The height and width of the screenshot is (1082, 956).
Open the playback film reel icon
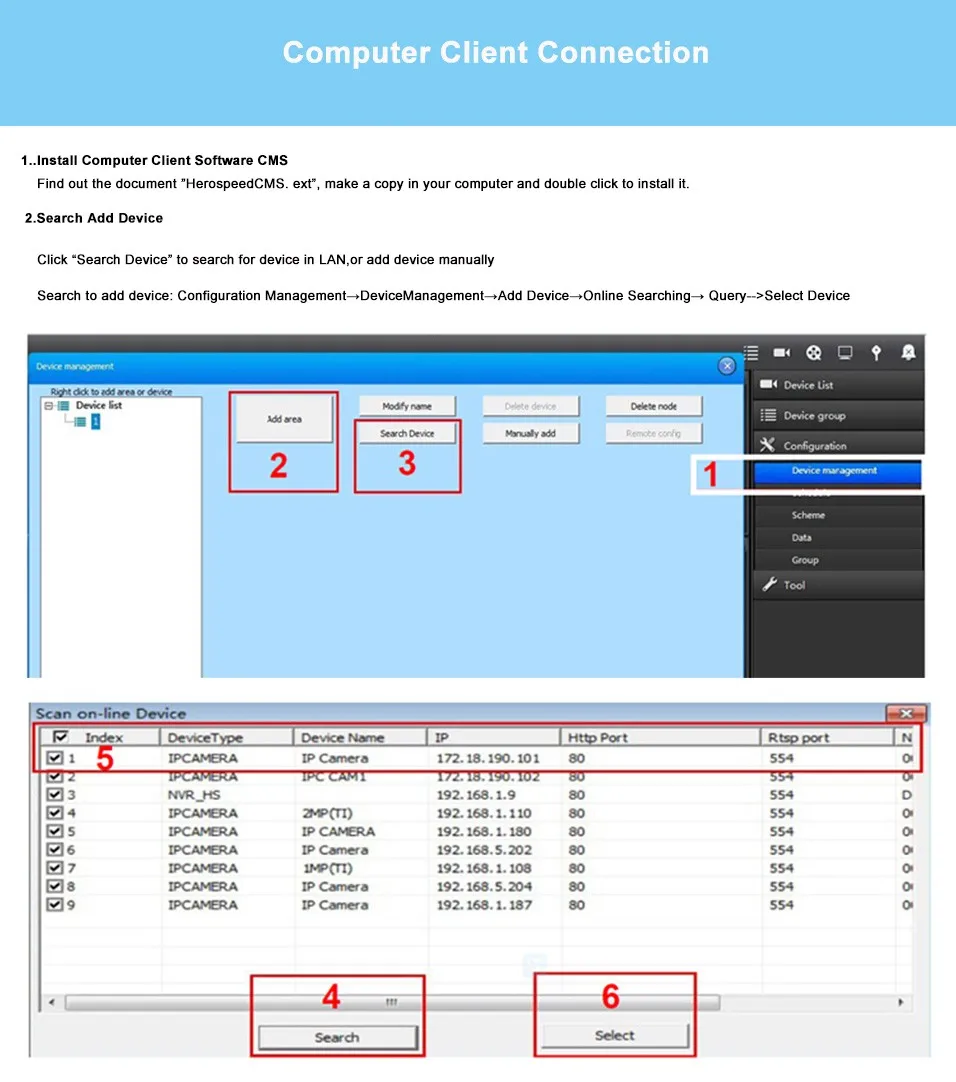pyautogui.click(x=814, y=353)
